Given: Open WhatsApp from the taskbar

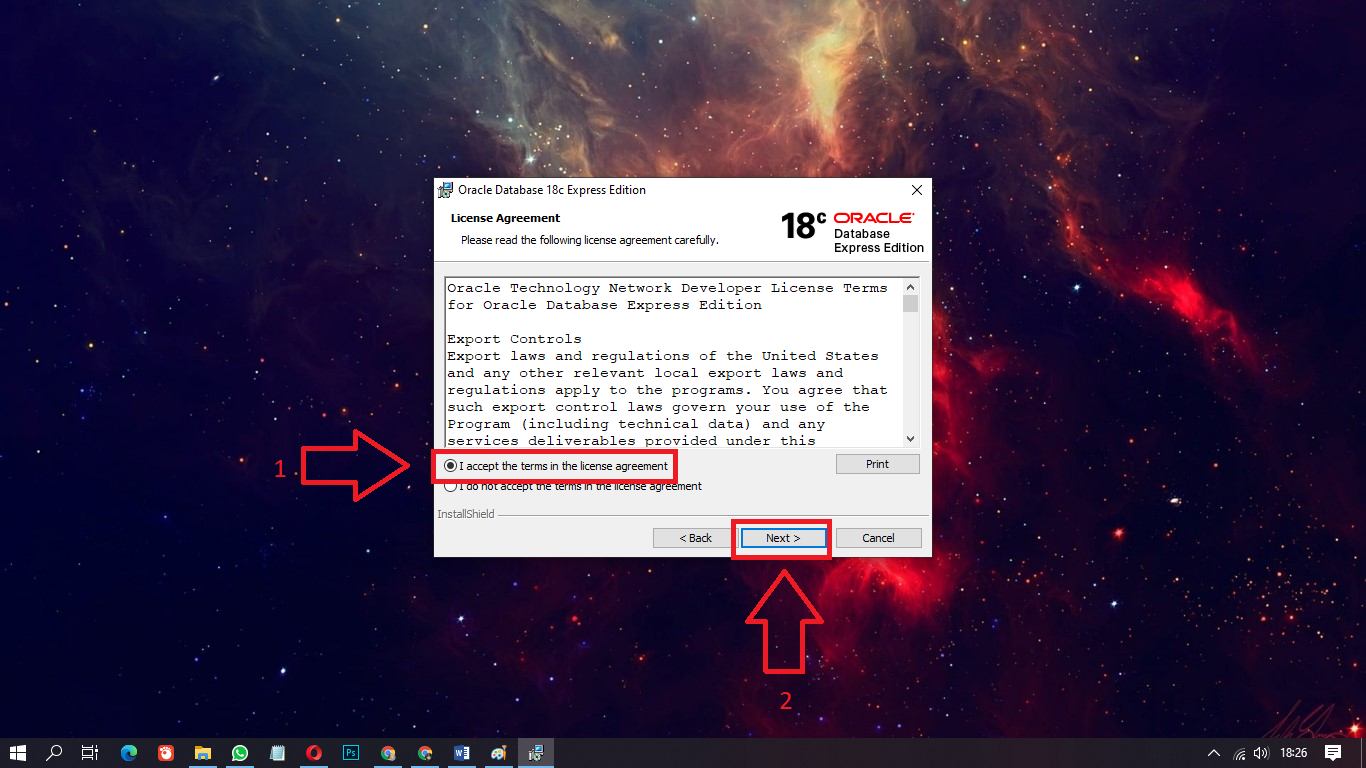Looking at the screenshot, I should click(x=240, y=753).
